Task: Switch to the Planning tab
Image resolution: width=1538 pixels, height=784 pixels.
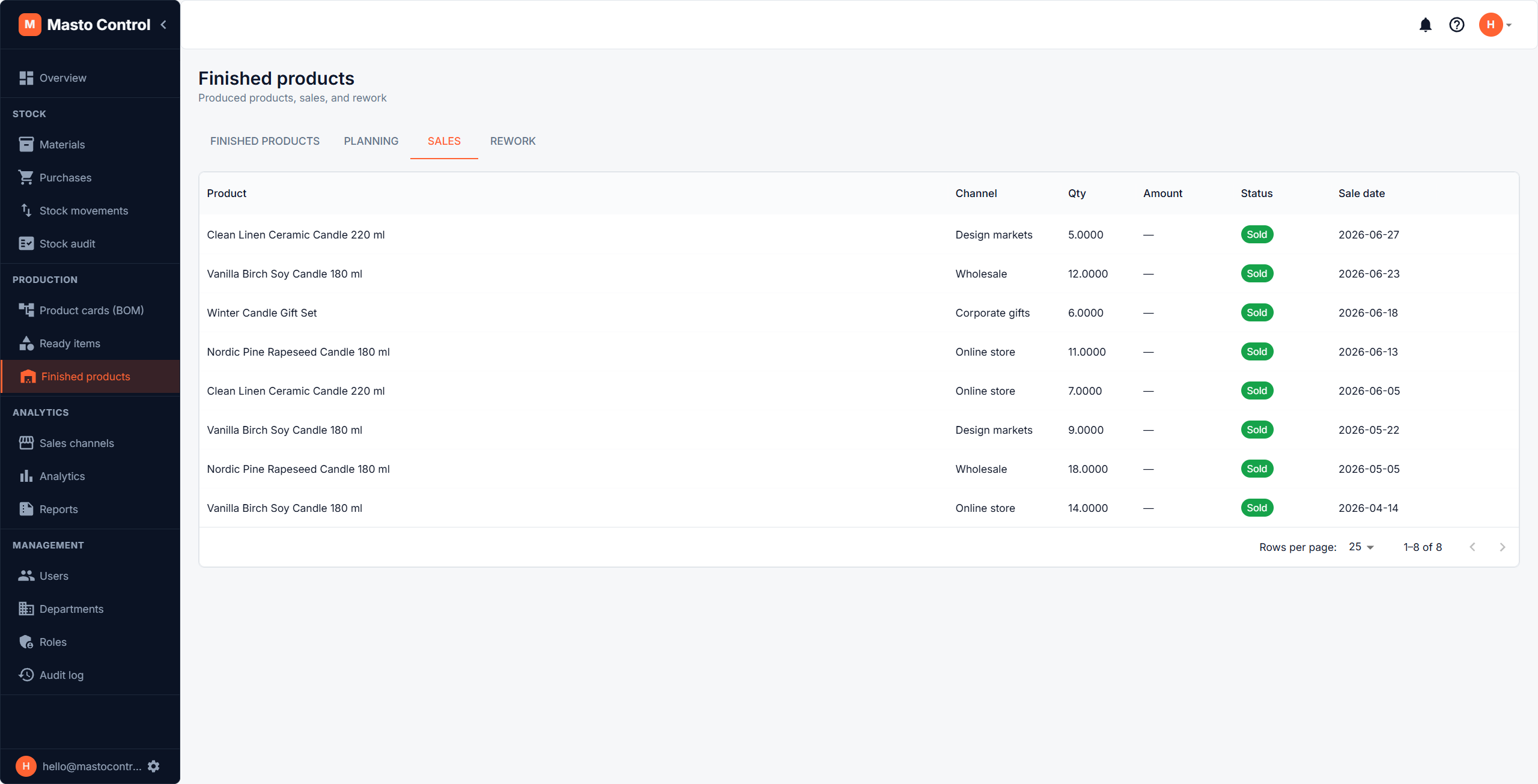Action: pos(371,141)
